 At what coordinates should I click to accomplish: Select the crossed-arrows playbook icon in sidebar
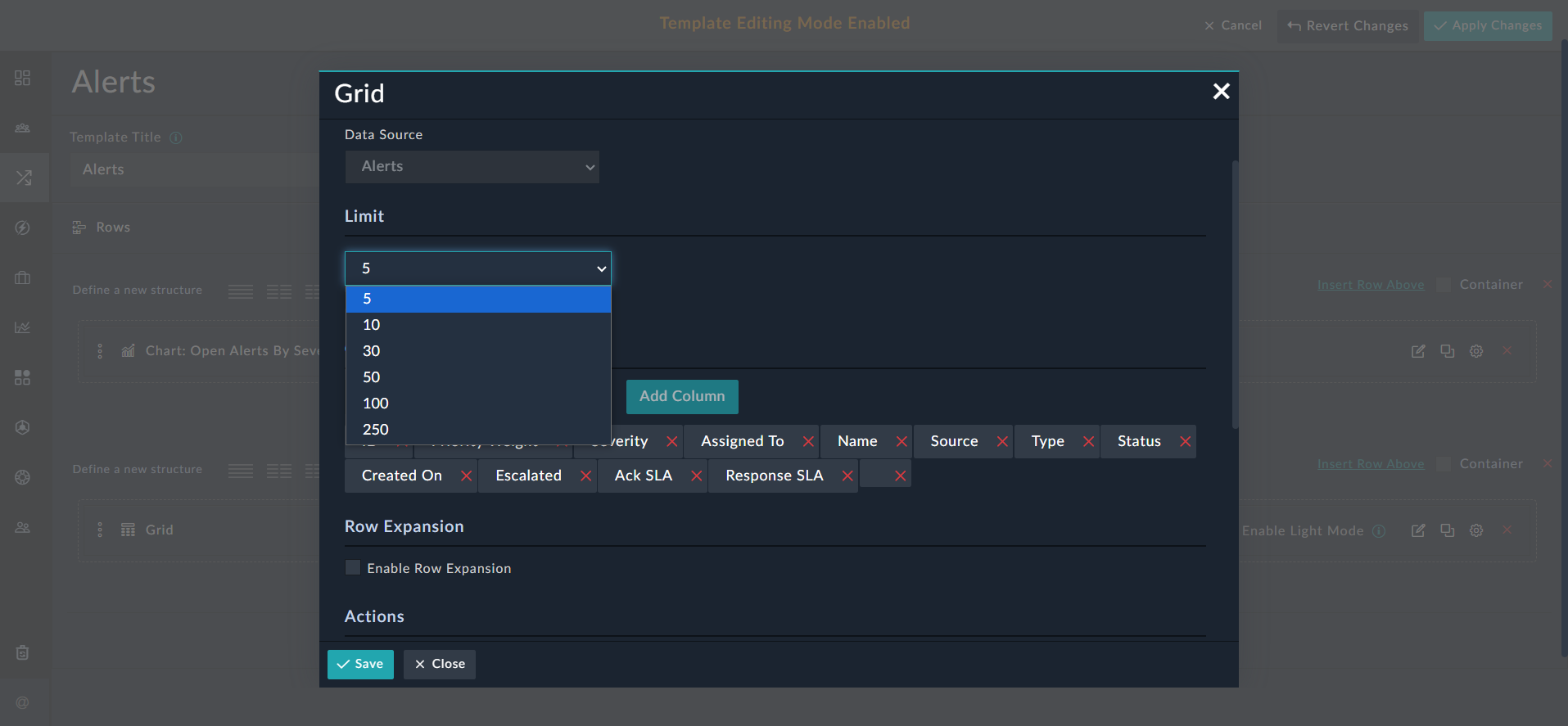pyautogui.click(x=24, y=178)
